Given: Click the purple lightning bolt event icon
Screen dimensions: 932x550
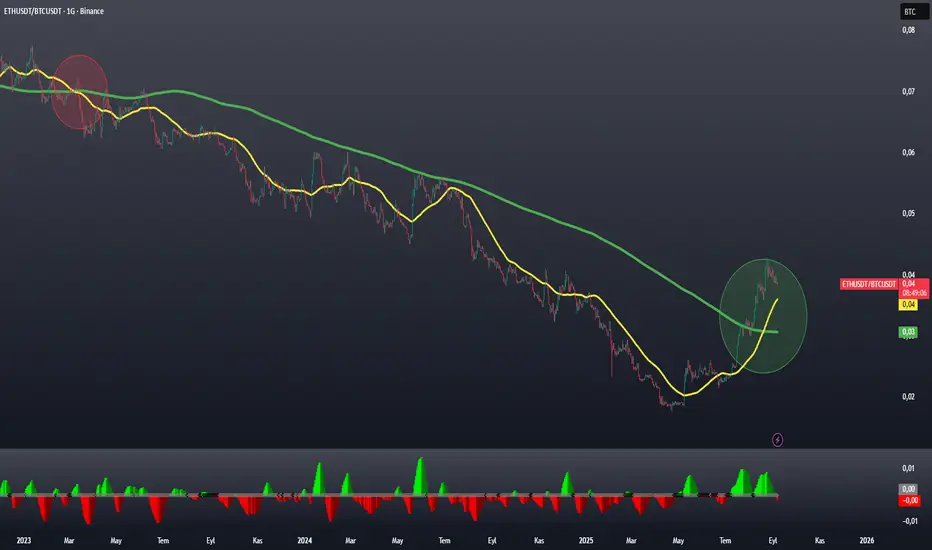Looking at the screenshot, I should pos(777,440).
